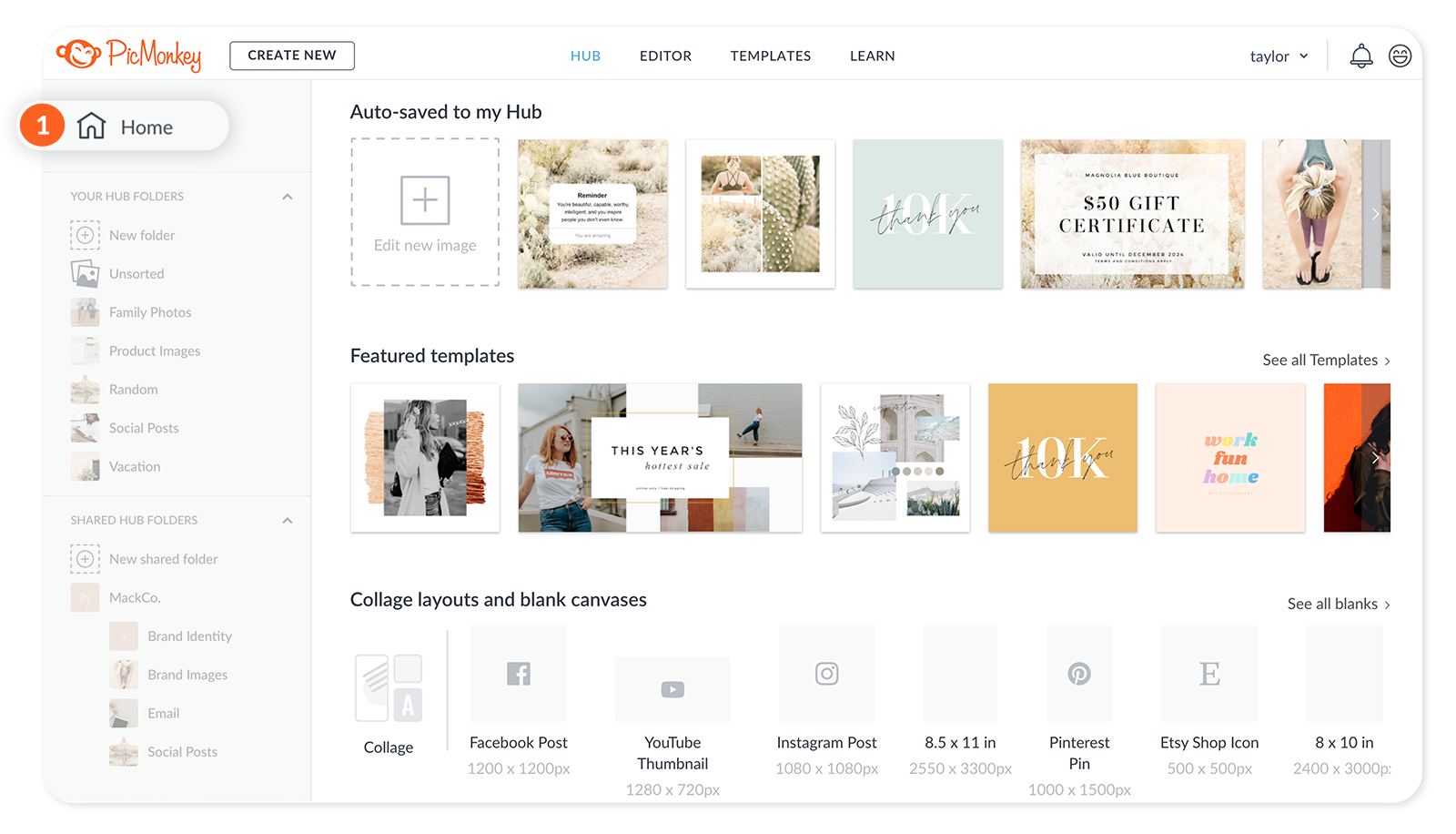Switch to the EDITOR tab
The width and height of the screenshot is (1456, 834).
pyautogui.click(x=665, y=56)
